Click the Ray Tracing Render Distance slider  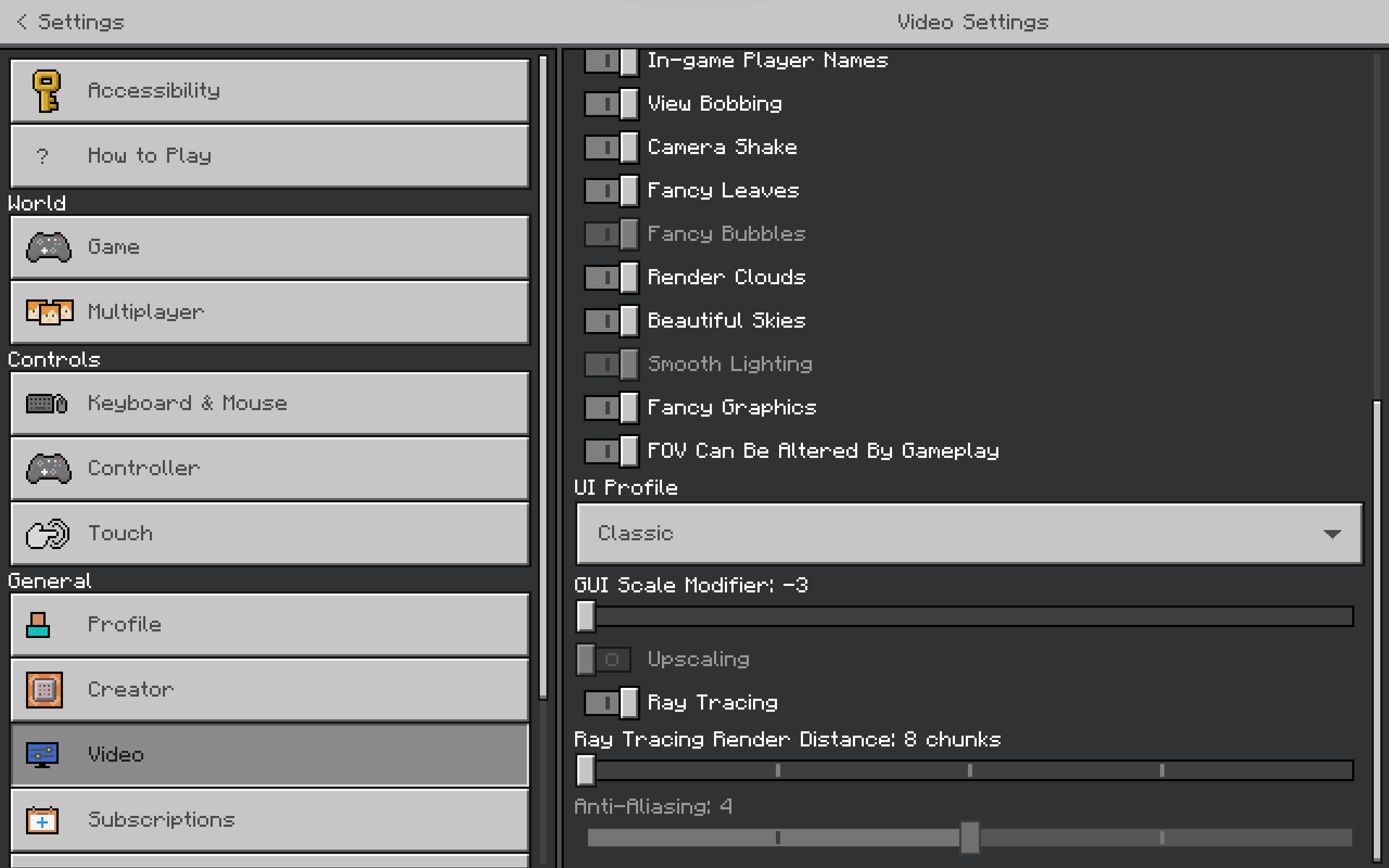[x=970, y=770]
